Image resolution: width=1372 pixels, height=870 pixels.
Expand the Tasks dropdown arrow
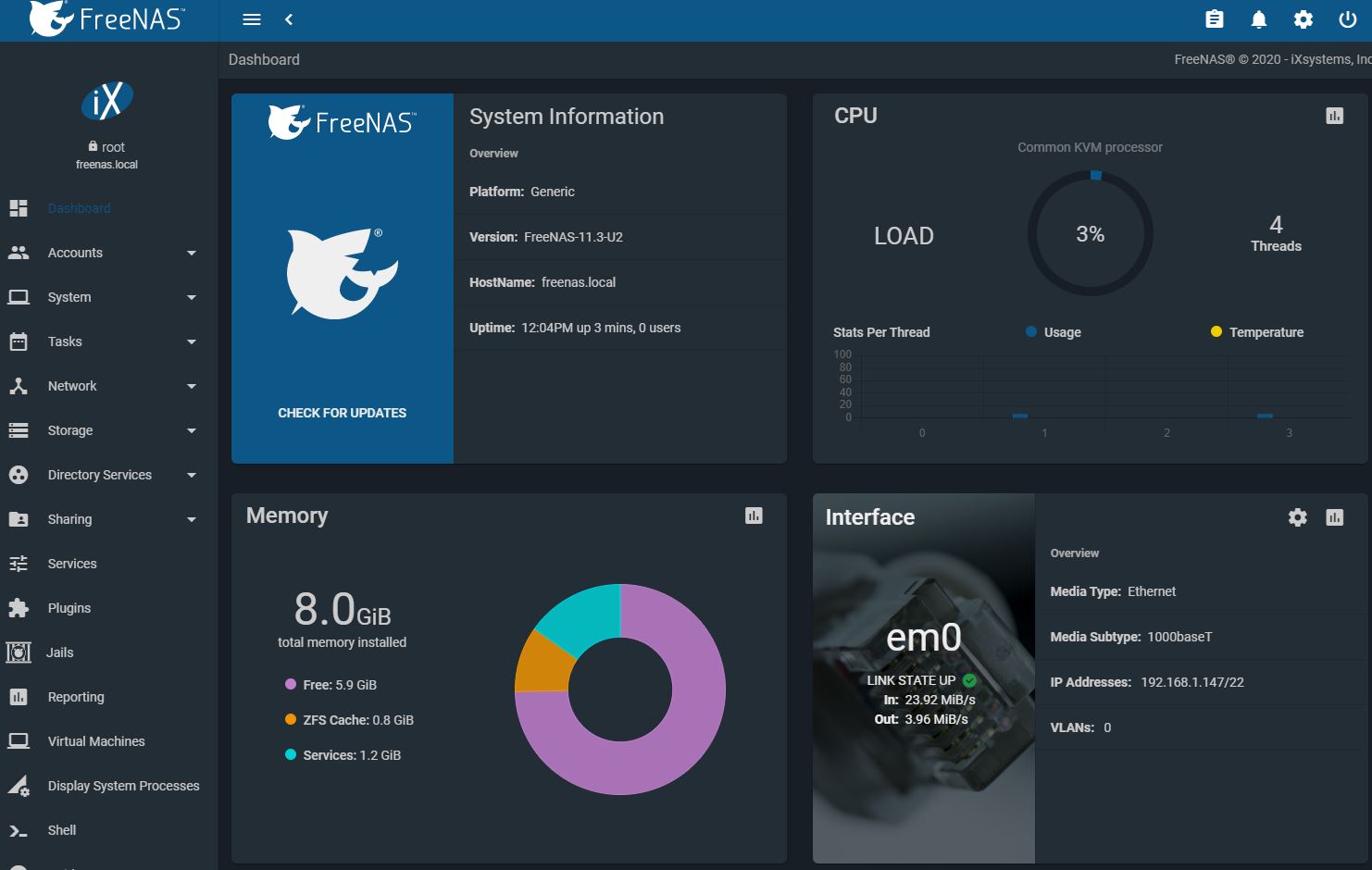click(x=192, y=342)
